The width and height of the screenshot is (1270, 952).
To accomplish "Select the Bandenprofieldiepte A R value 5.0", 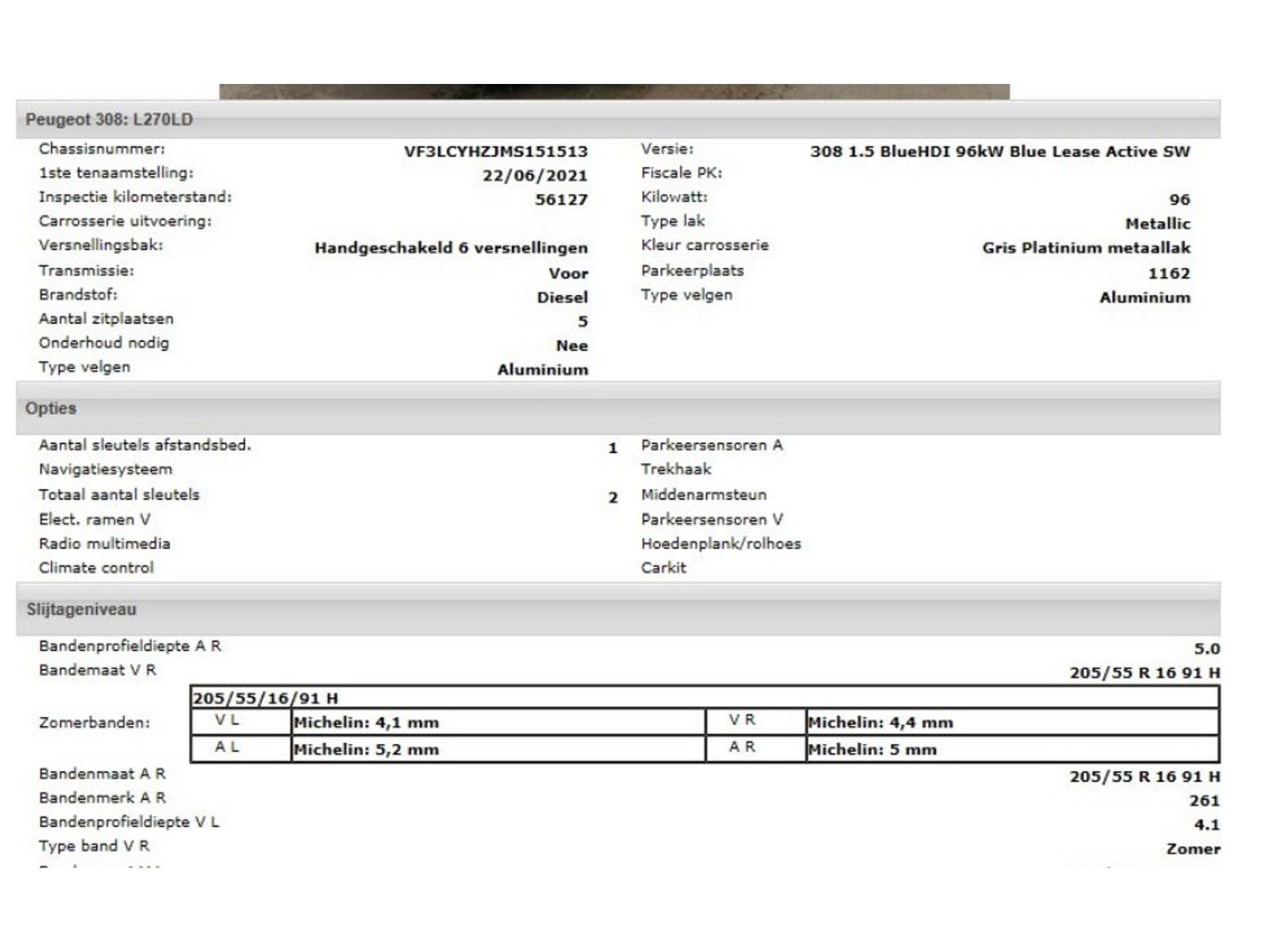I will pos(1207,649).
